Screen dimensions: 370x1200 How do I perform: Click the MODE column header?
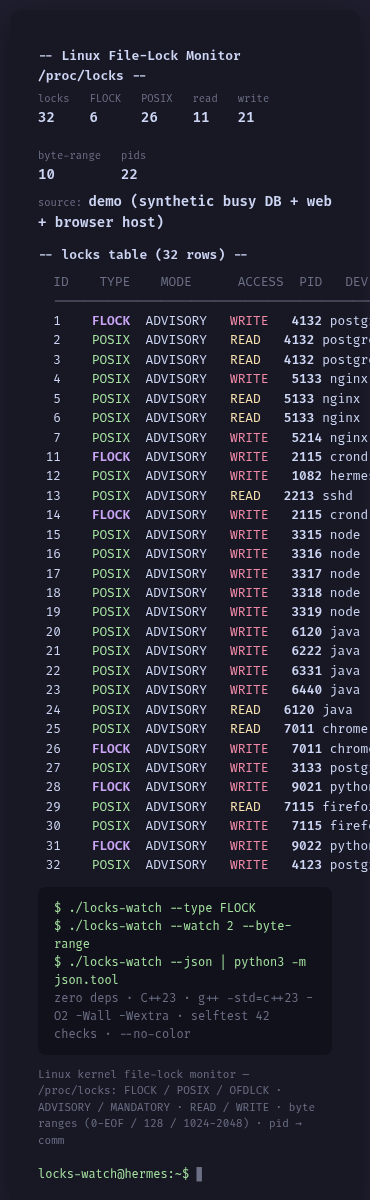click(x=176, y=283)
